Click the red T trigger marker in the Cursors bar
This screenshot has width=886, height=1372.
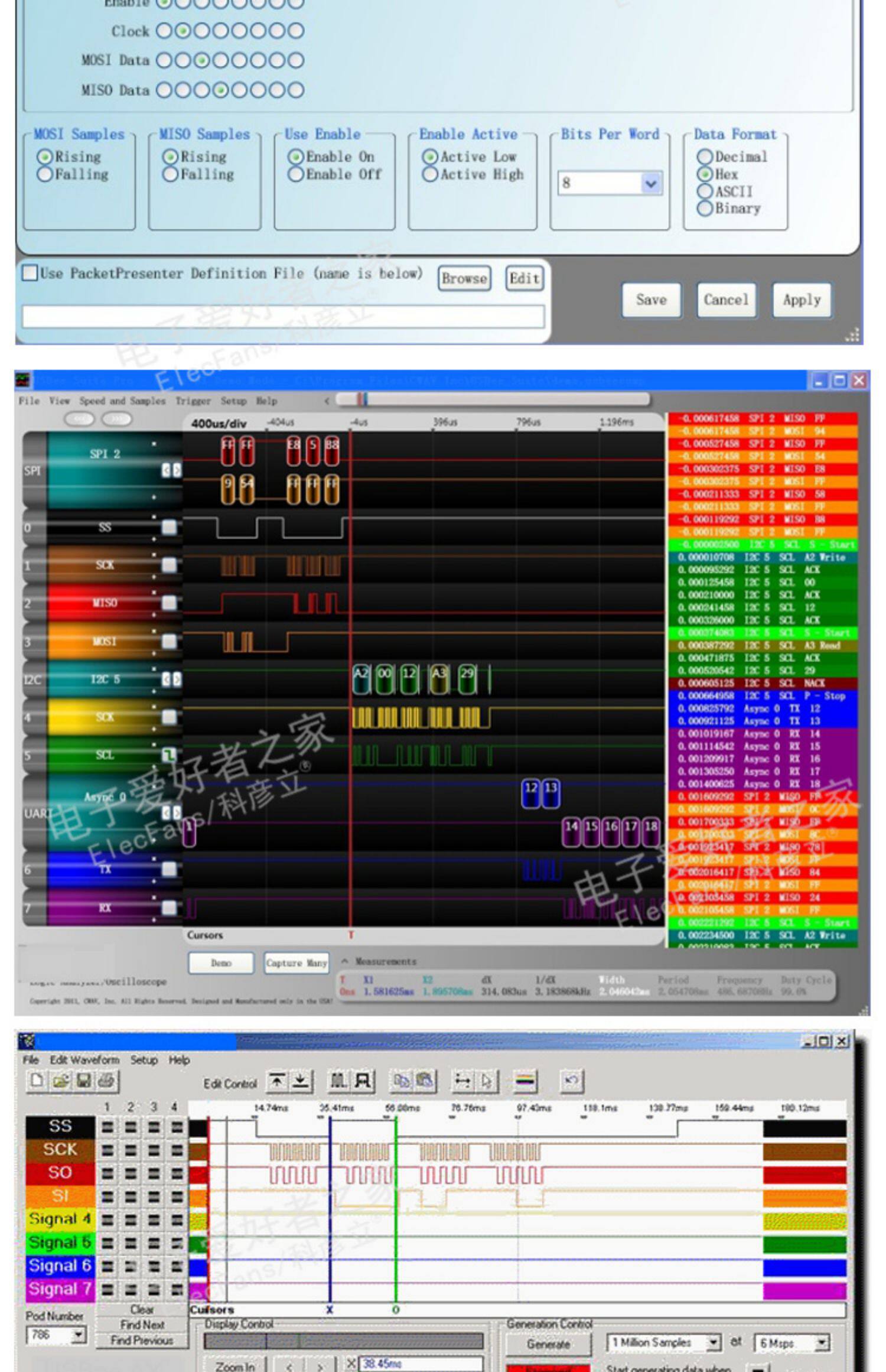tap(351, 935)
